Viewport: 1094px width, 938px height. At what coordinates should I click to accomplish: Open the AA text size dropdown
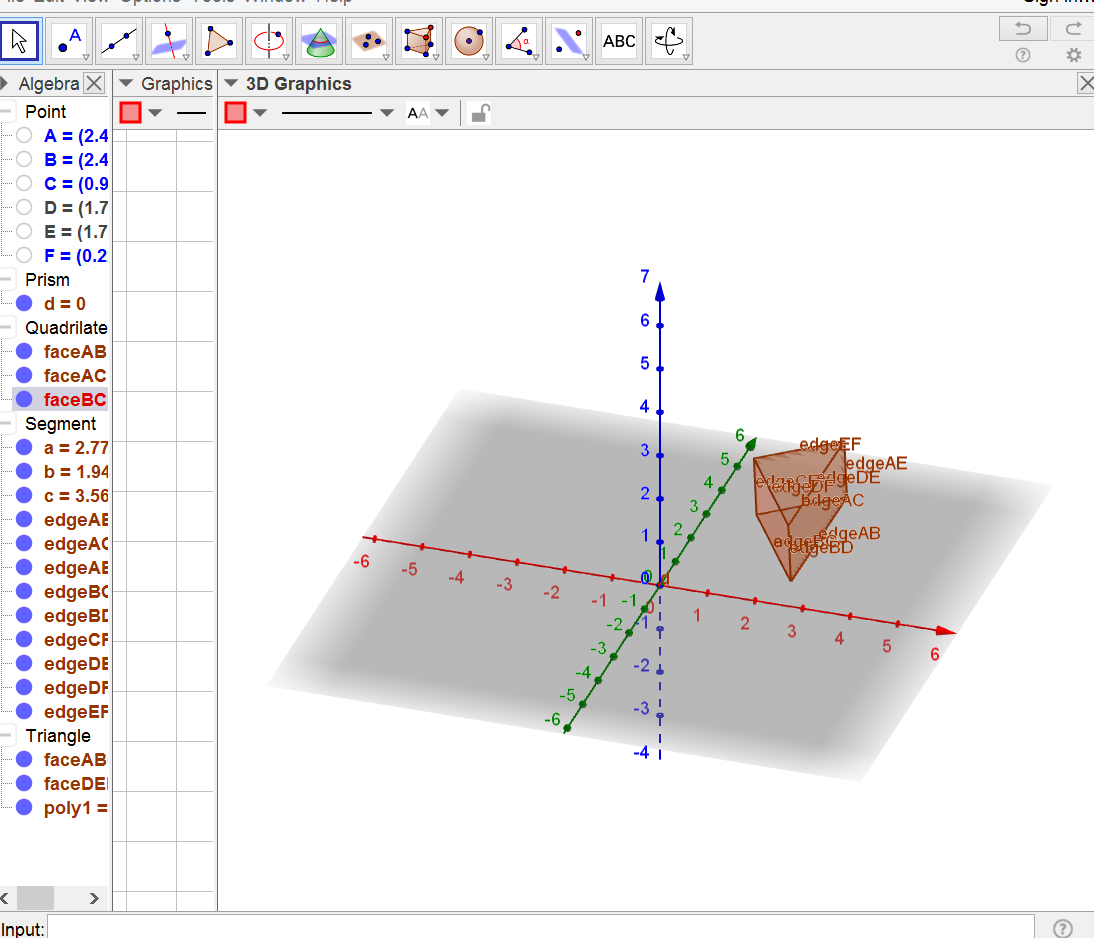(441, 113)
